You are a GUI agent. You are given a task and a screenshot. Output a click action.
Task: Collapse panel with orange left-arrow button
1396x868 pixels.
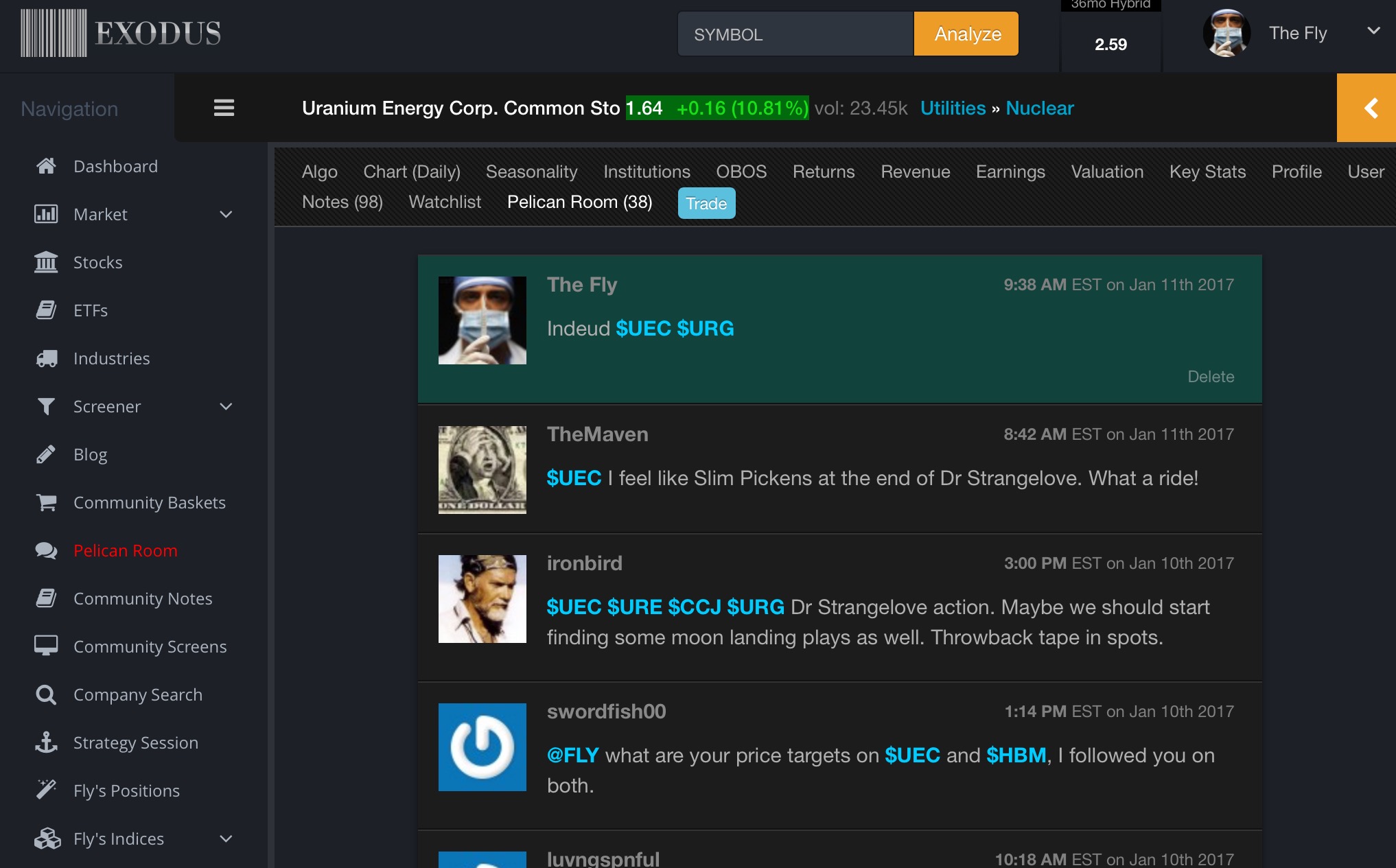1366,108
